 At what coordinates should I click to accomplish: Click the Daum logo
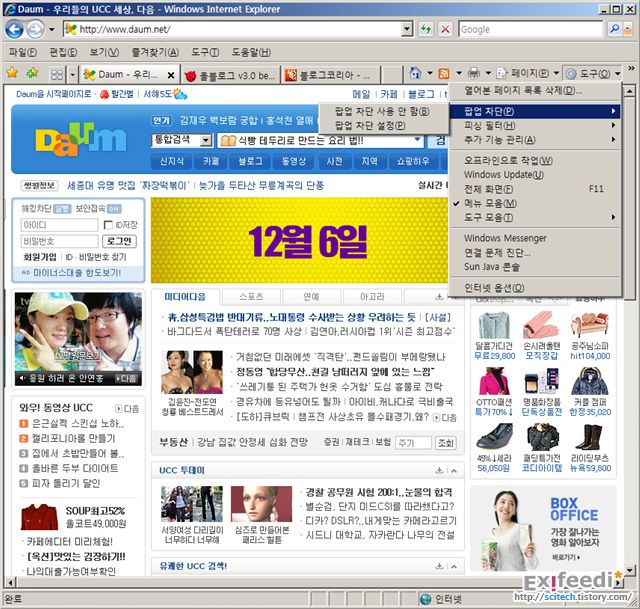81,140
